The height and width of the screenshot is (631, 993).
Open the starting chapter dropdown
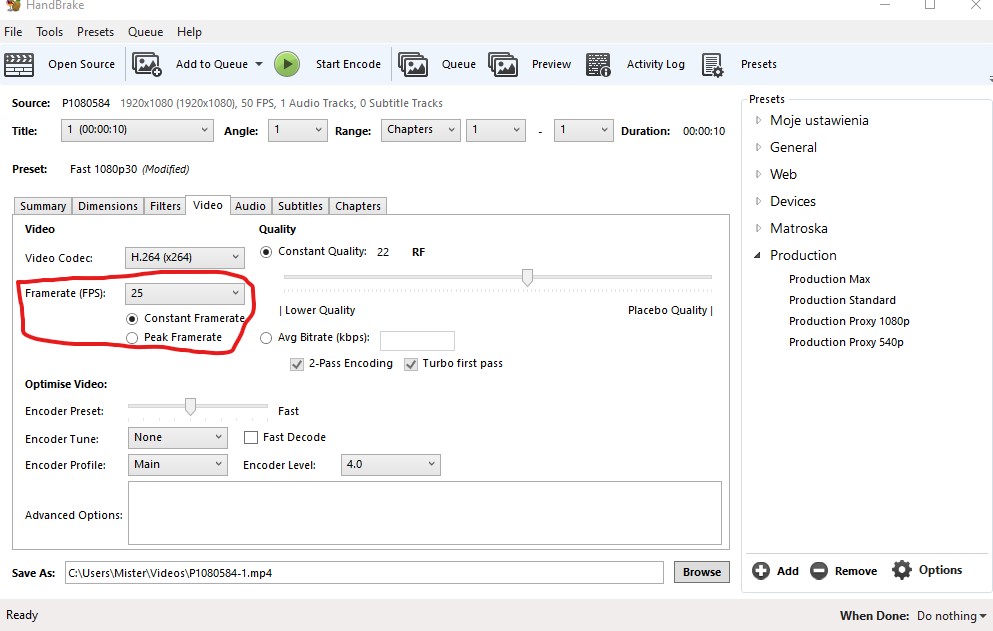495,130
